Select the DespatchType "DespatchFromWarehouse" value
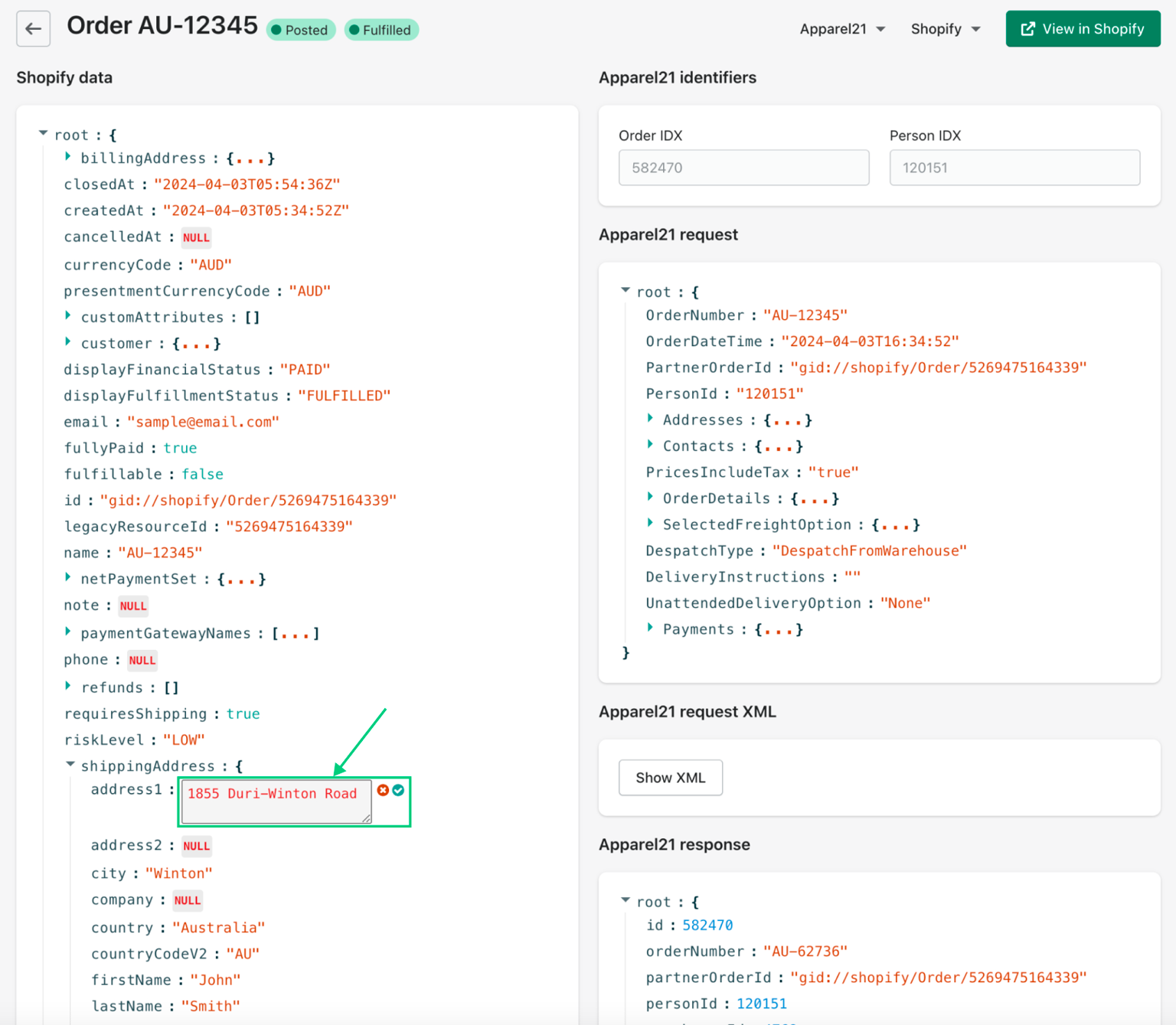1176x1025 pixels. click(x=869, y=551)
